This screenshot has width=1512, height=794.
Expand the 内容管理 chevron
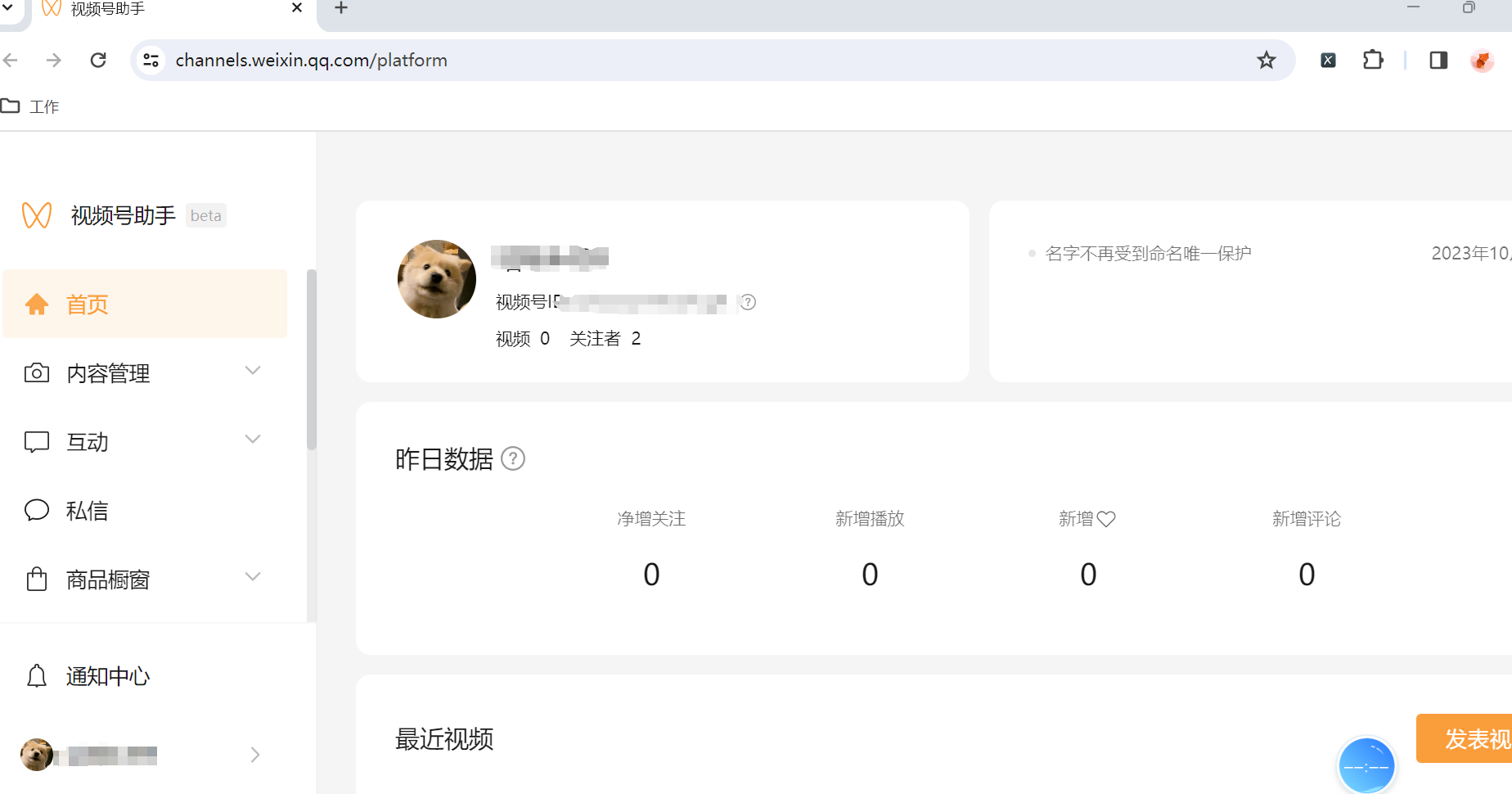(253, 371)
